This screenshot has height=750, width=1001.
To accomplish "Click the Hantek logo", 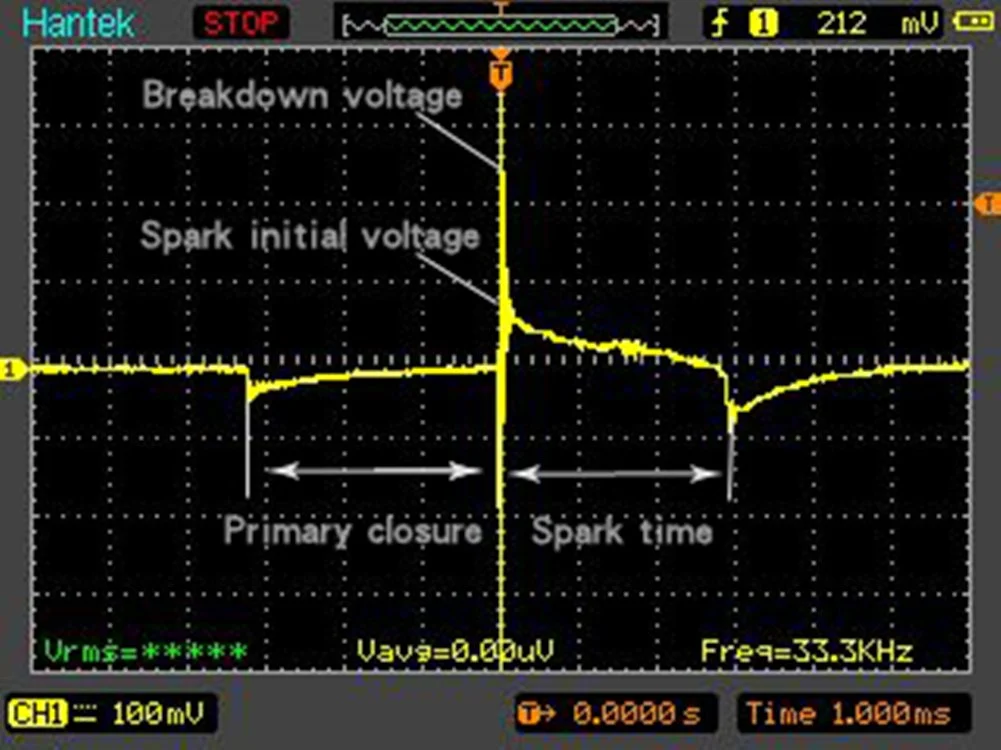I will click(78, 22).
